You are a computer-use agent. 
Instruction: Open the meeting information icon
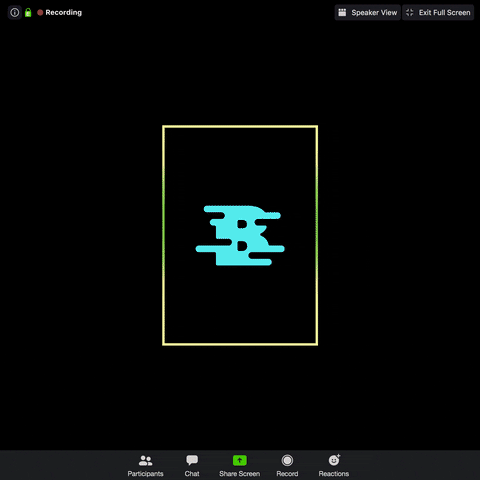pyautogui.click(x=15, y=13)
